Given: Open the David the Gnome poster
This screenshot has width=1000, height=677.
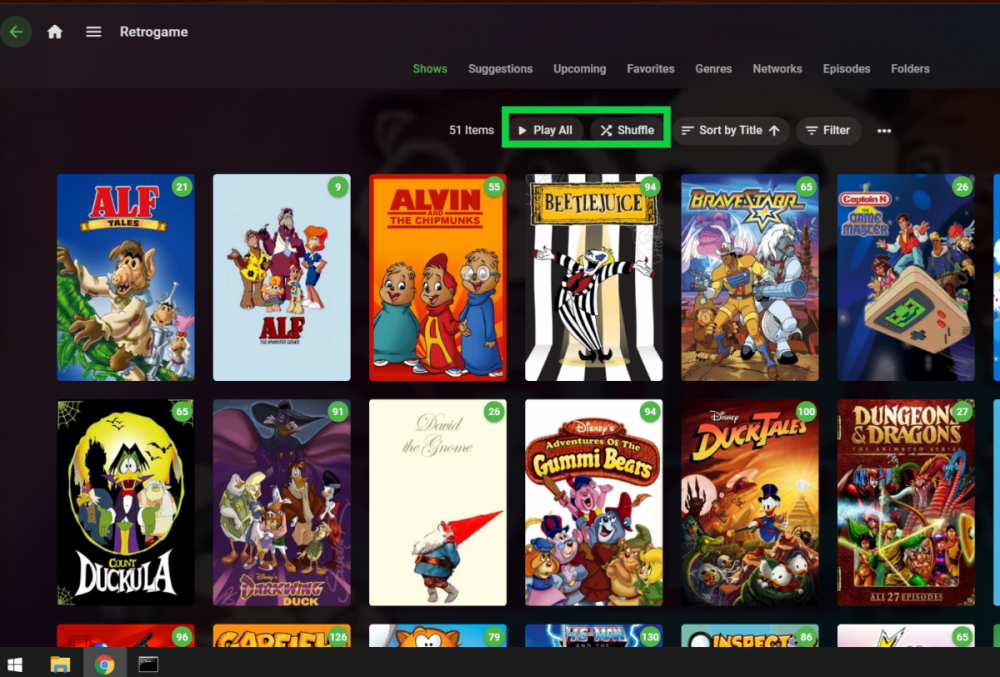Looking at the screenshot, I should point(438,502).
